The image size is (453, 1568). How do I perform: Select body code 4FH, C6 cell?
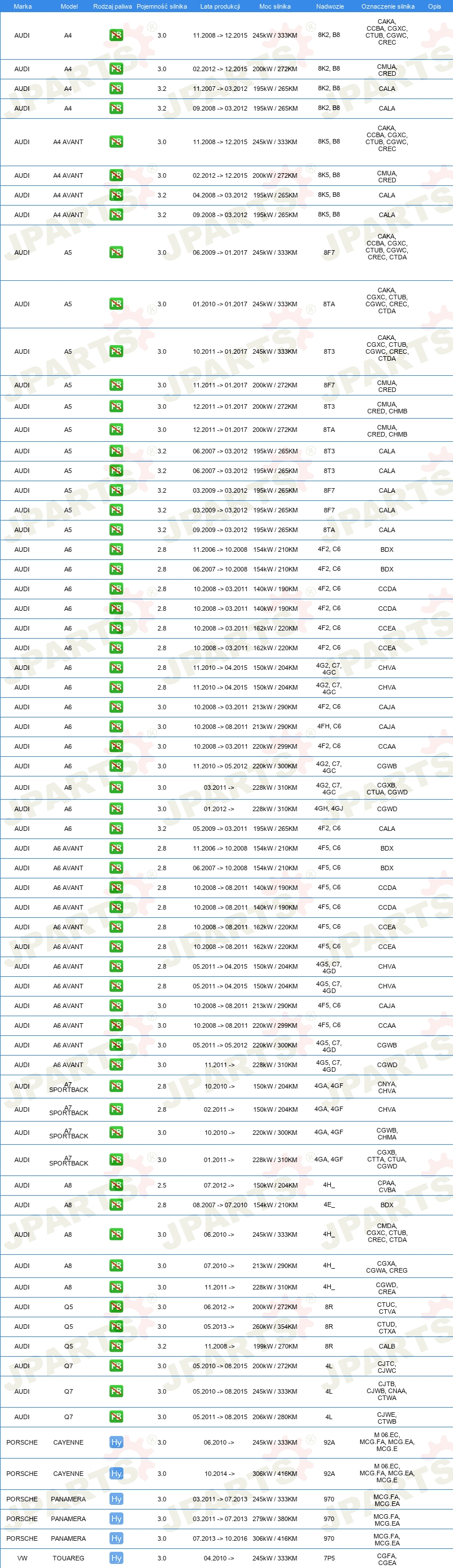coord(329,726)
